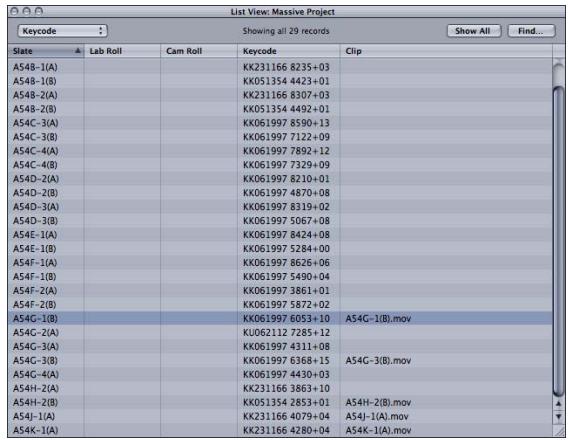Click the A54G-3(B).mov clip cell
This screenshot has height=440, width=568.
click(378, 360)
